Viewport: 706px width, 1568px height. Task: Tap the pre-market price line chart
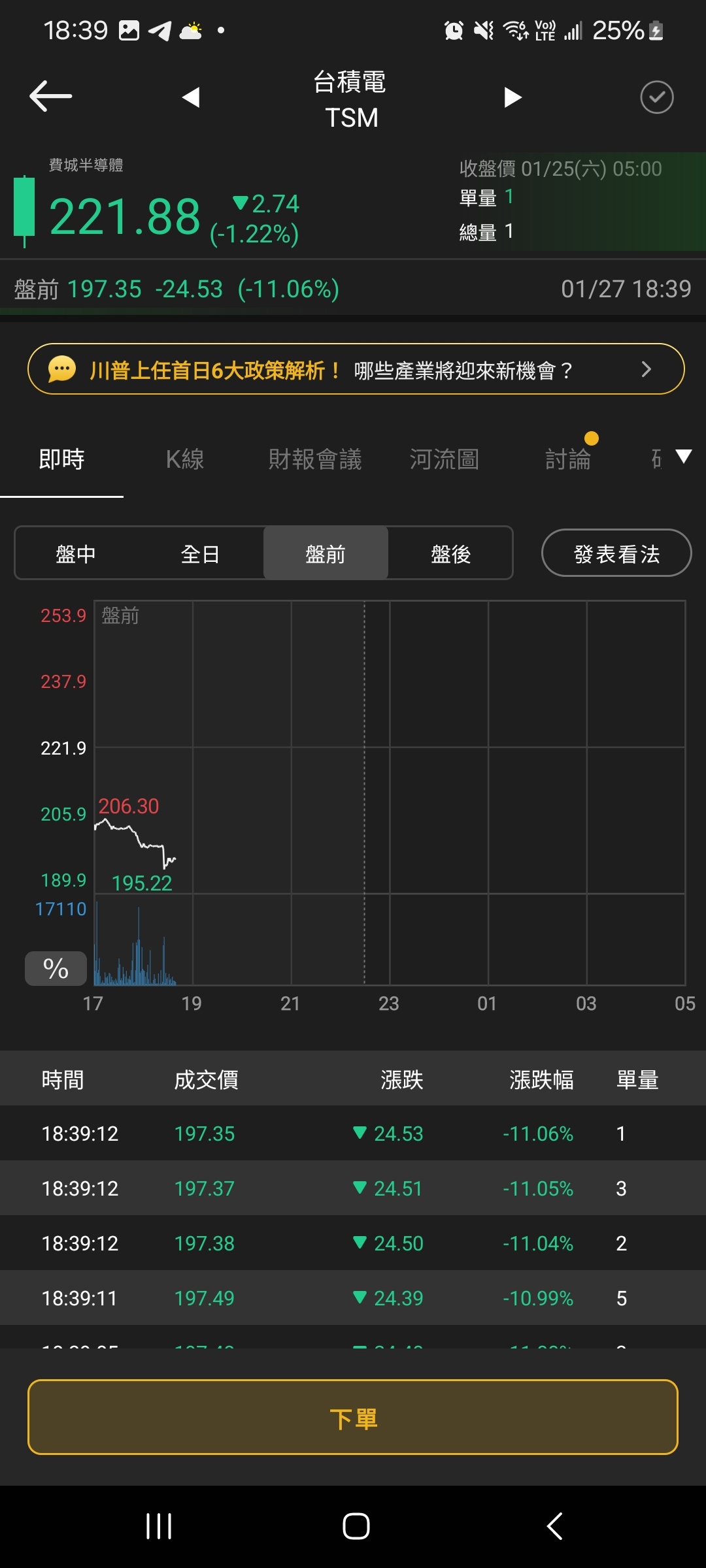(x=135, y=843)
